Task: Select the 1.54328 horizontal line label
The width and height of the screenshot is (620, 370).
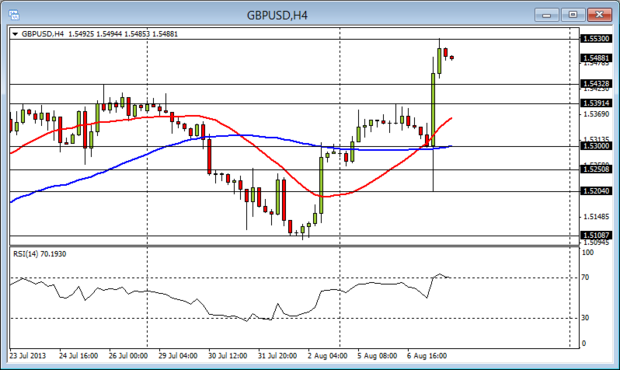Action: coord(596,84)
